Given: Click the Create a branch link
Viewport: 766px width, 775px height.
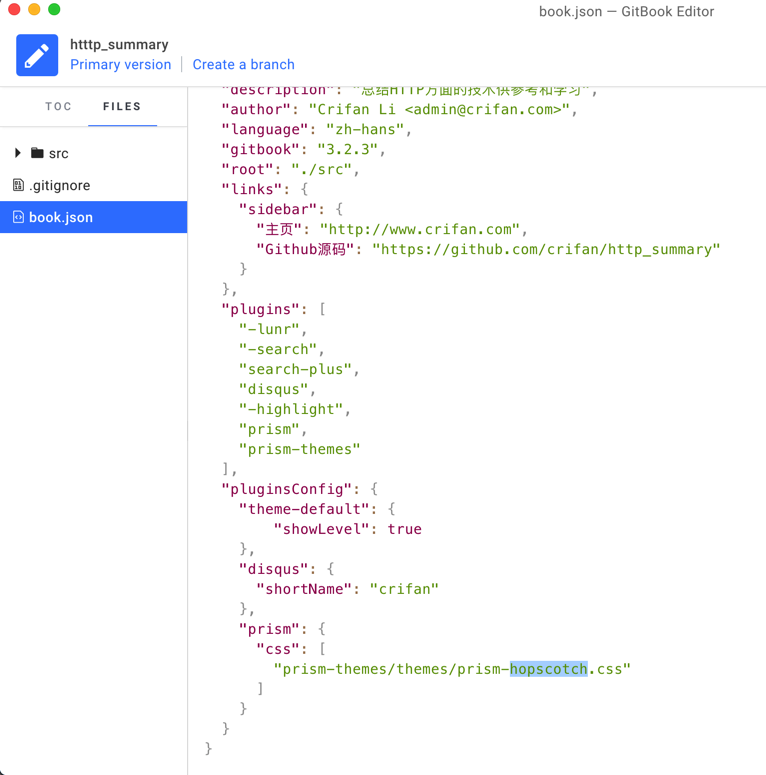Looking at the screenshot, I should (243, 64).
